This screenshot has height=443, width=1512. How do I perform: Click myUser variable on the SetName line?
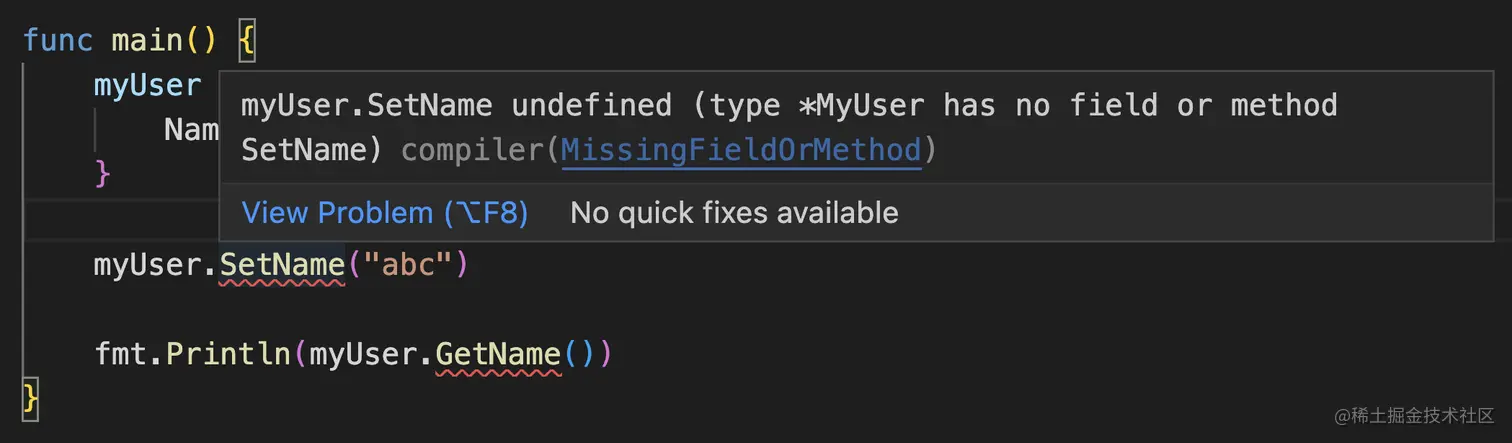tap(147, 266)
